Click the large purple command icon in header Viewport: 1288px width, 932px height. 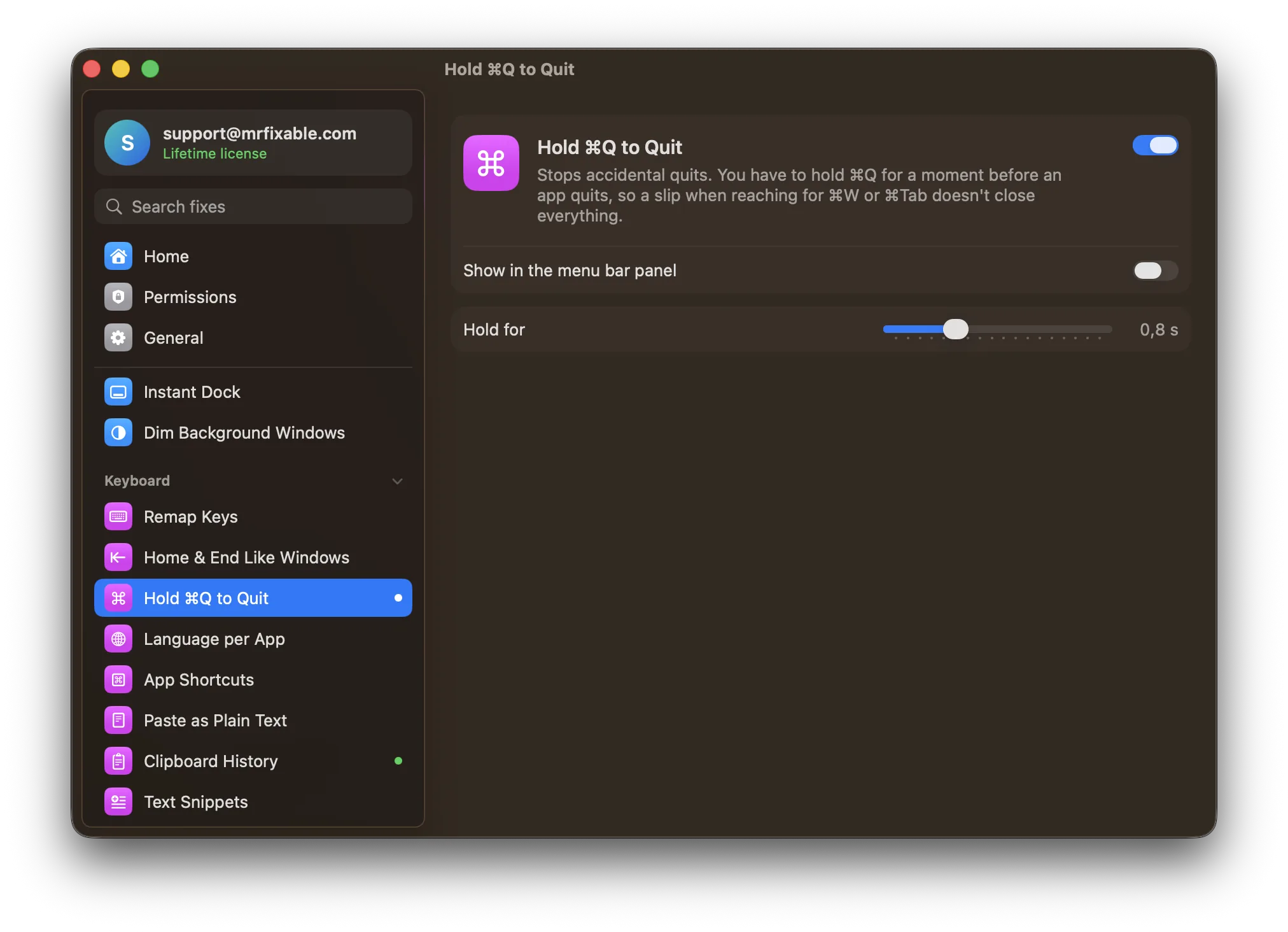click(x=491, y=163)
